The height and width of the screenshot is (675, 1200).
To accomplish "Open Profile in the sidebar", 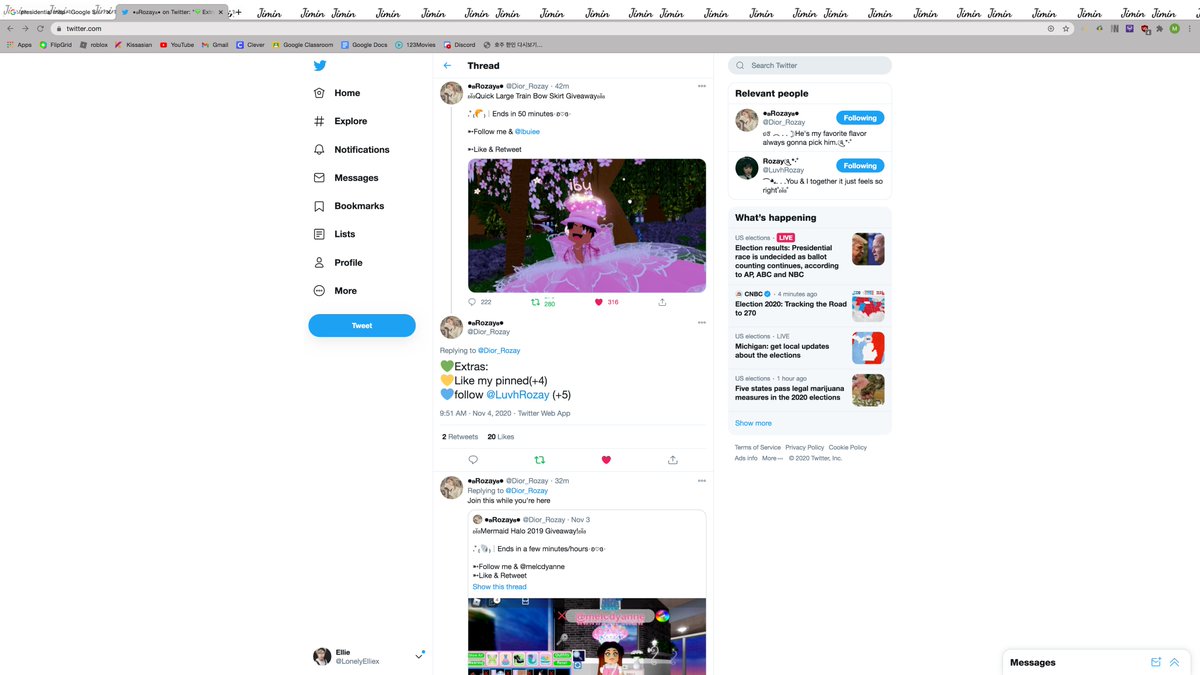I will coord(338,262).
